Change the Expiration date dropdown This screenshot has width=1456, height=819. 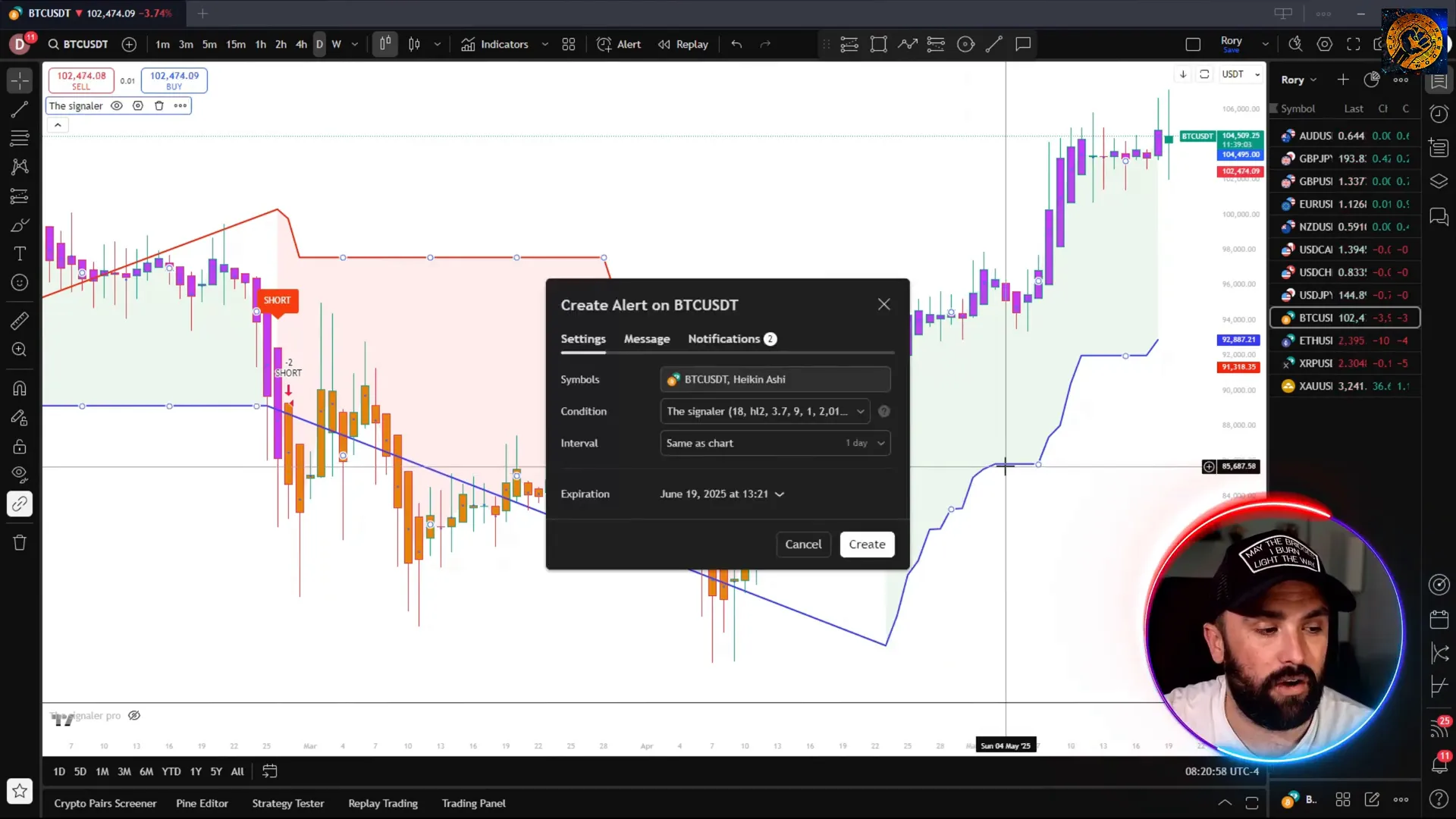(x=722, y=494)
